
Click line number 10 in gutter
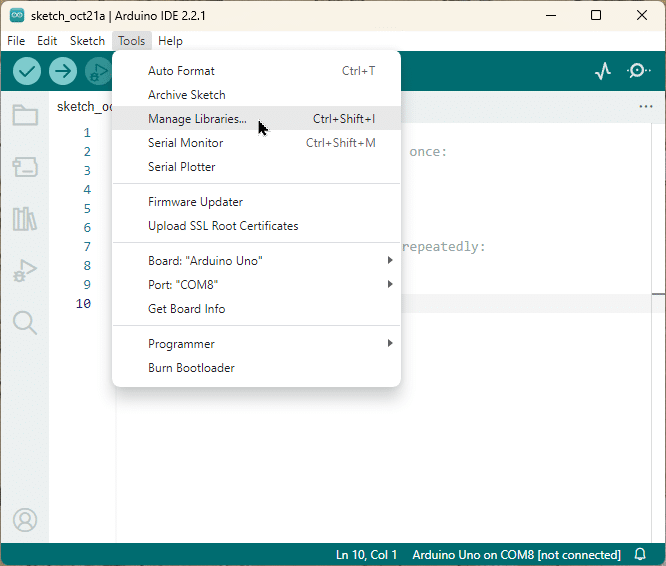83,304
